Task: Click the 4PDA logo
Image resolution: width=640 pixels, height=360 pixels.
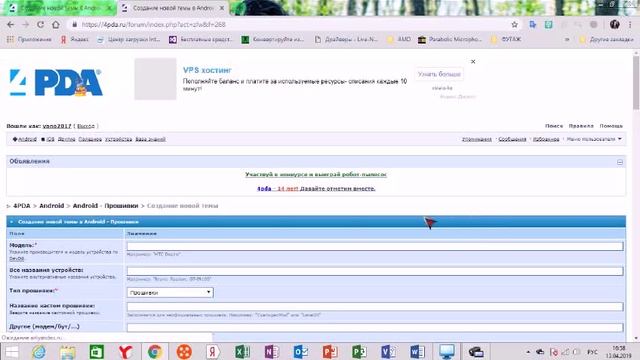Action: 56,82
